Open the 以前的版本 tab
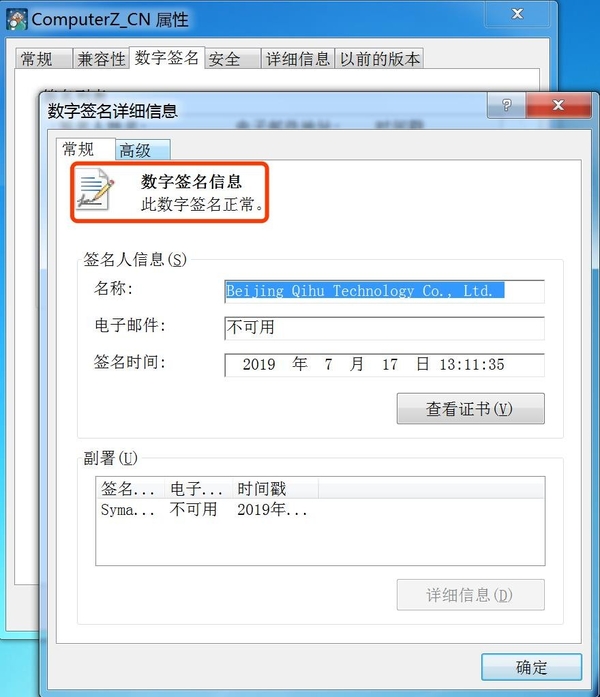The height and width of the screenshot is (697, 600). click(379, 59)
